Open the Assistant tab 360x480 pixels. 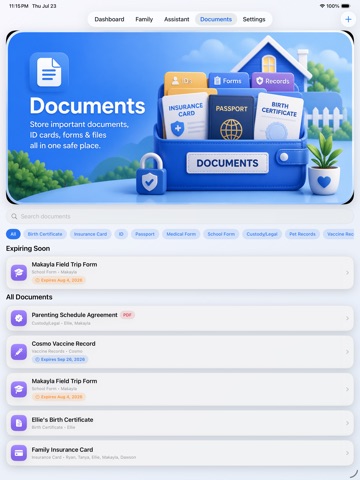click(177, 19)
